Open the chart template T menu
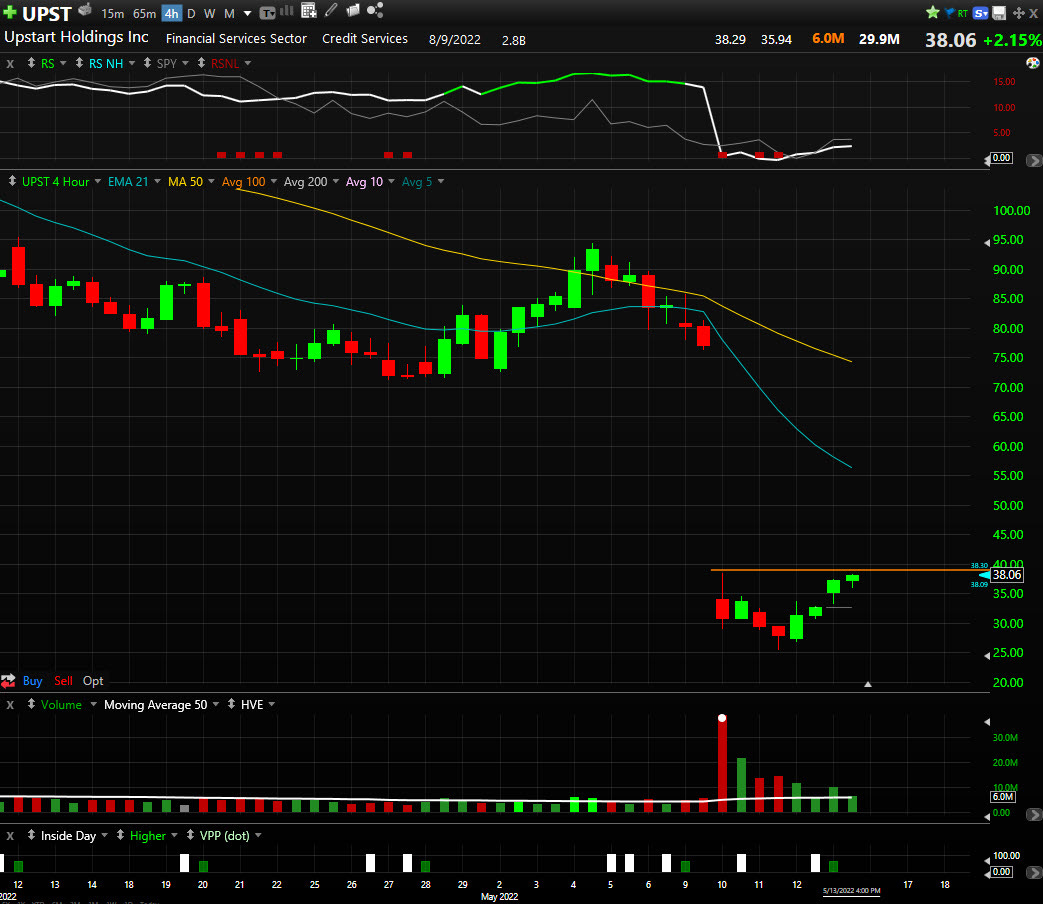This screenshot has width=1043, height=904. [267, 13]
